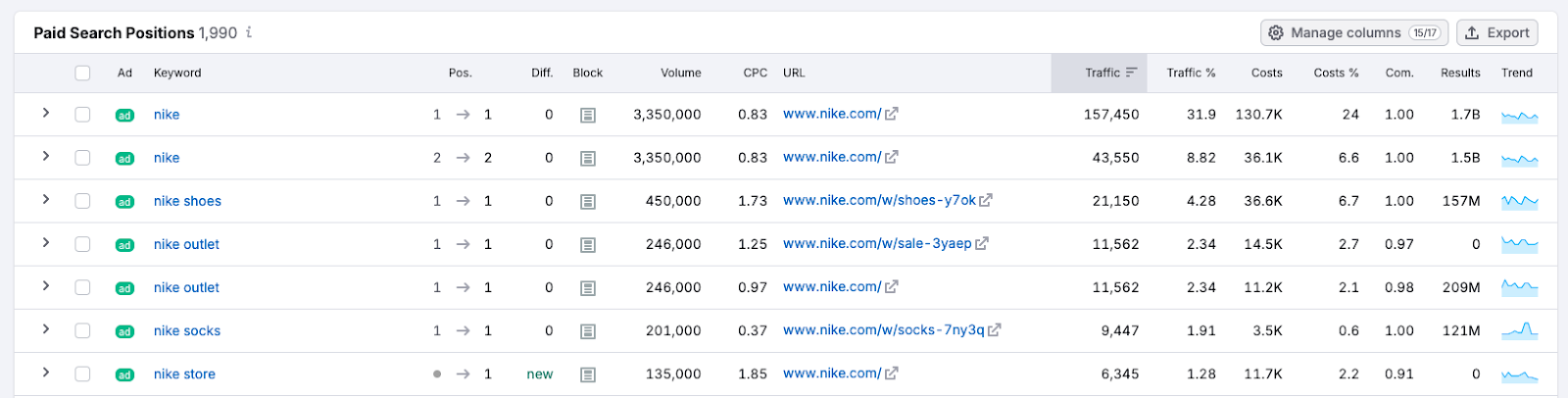Open the nike shoes URL external link icon
The image size is (1568, 398).
(x=986, y=201)
